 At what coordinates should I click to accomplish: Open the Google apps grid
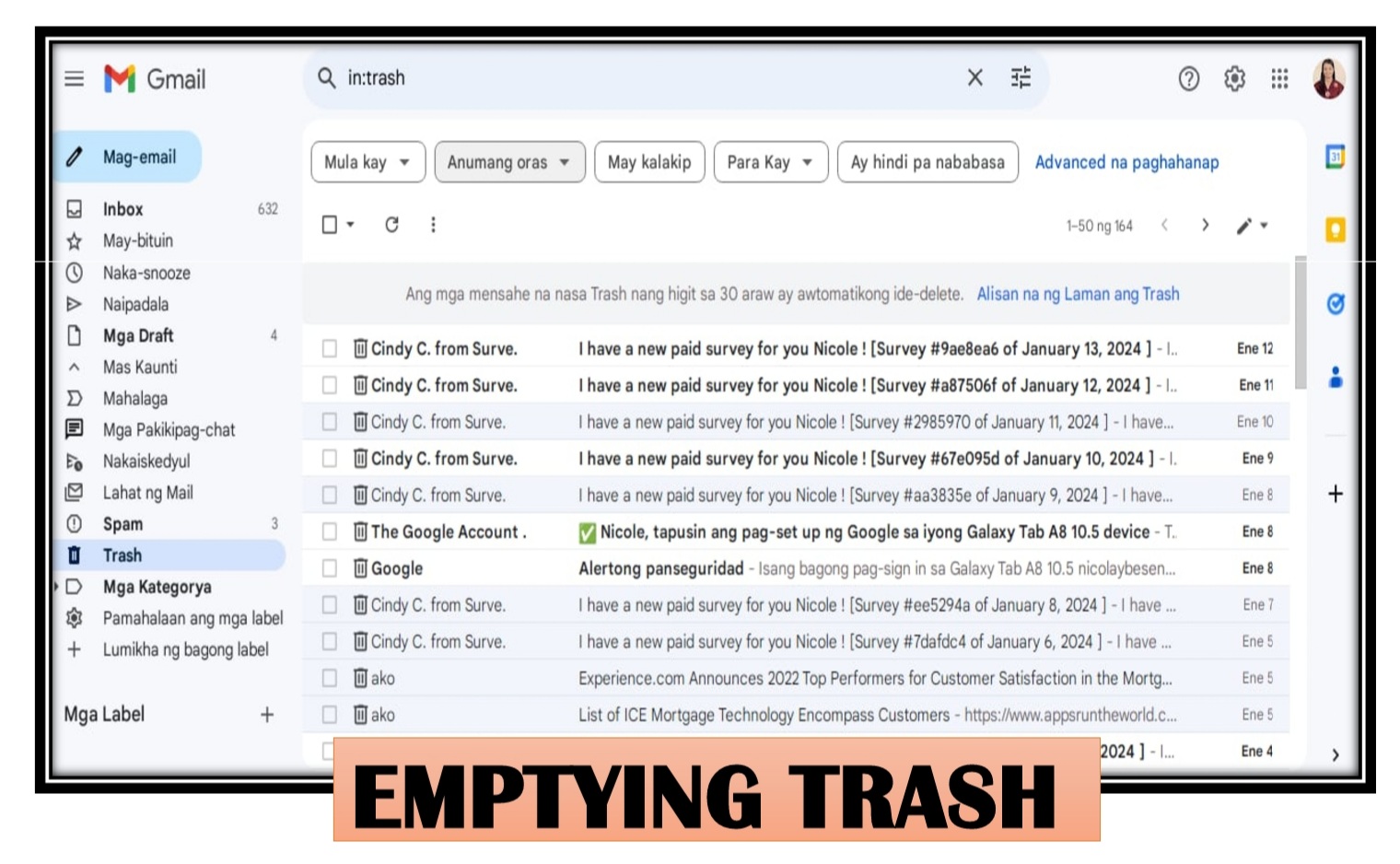1279,79
